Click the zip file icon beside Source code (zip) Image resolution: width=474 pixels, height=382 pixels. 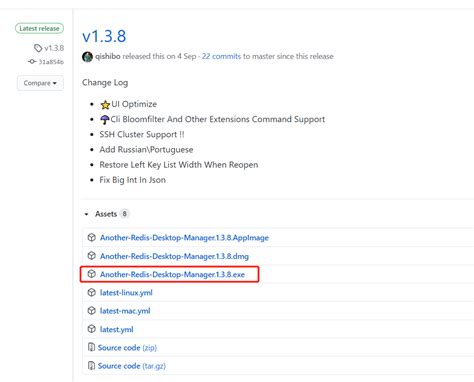91,347
